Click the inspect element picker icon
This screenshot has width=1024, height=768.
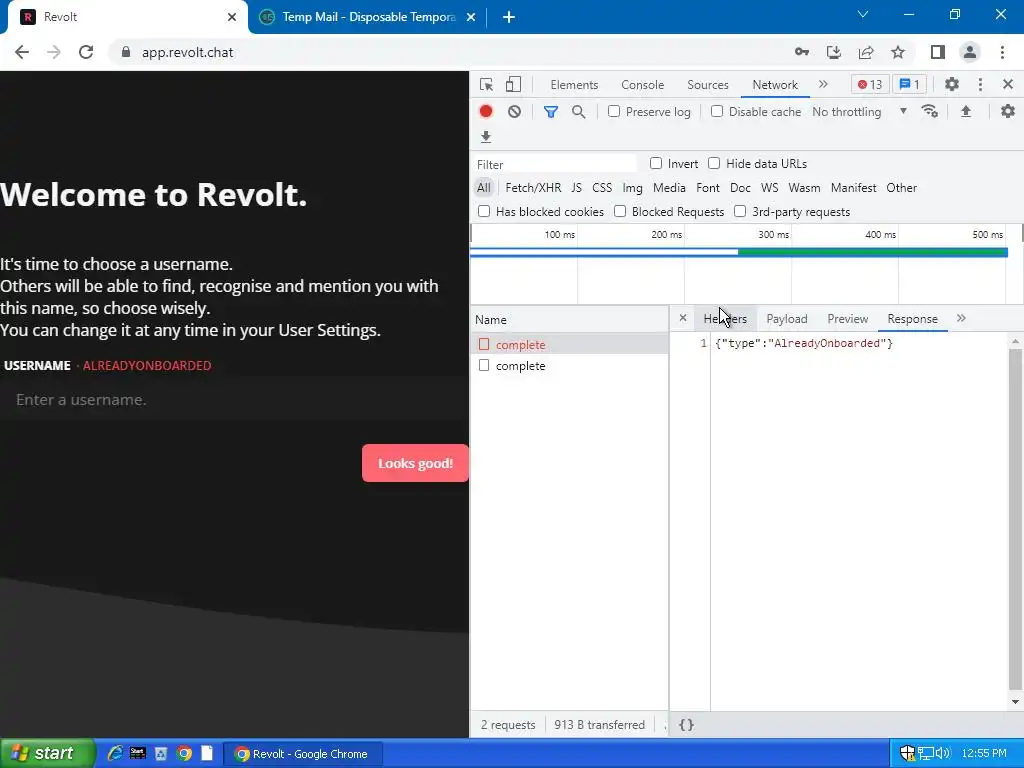[x=486, y=84]
